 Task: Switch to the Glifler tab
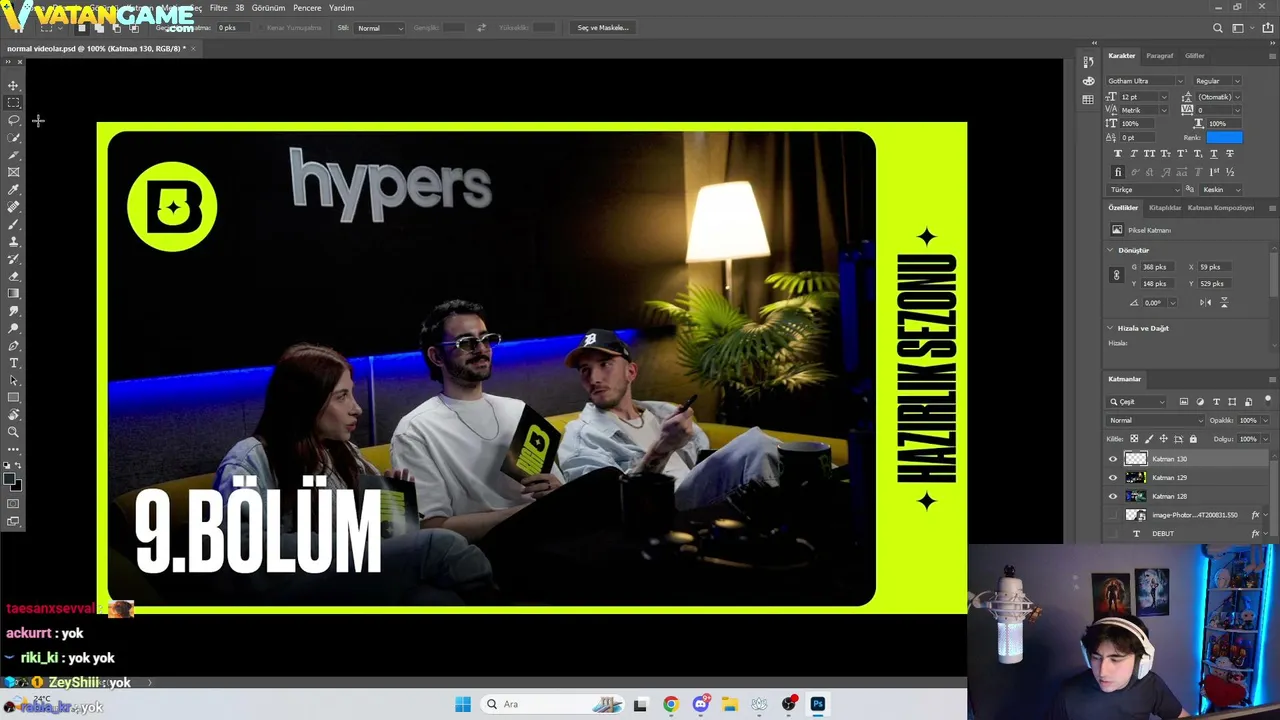pos(1195,56)
